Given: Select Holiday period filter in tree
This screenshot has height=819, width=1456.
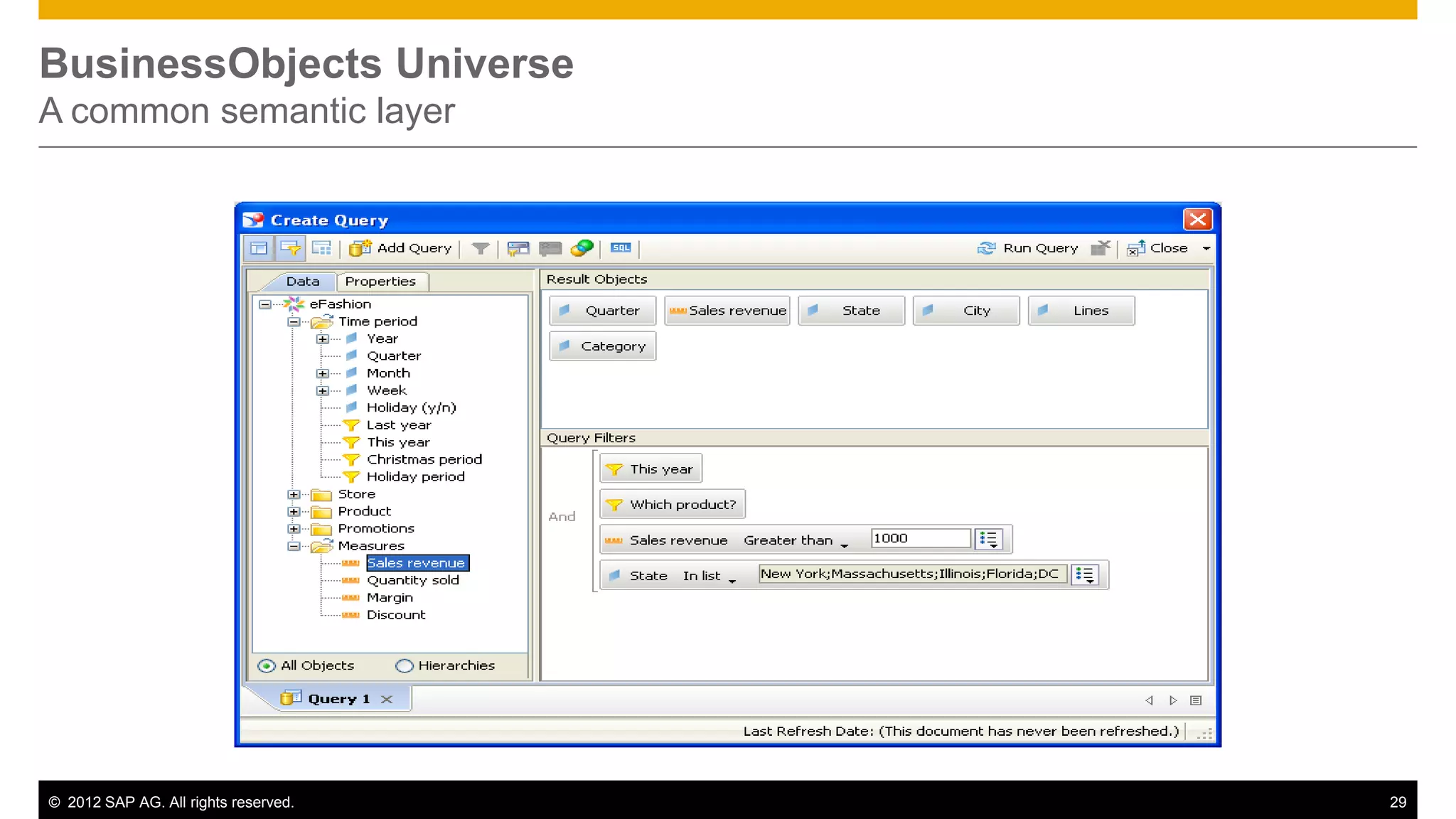Looking at the screenshot, I should coord(416,477).
